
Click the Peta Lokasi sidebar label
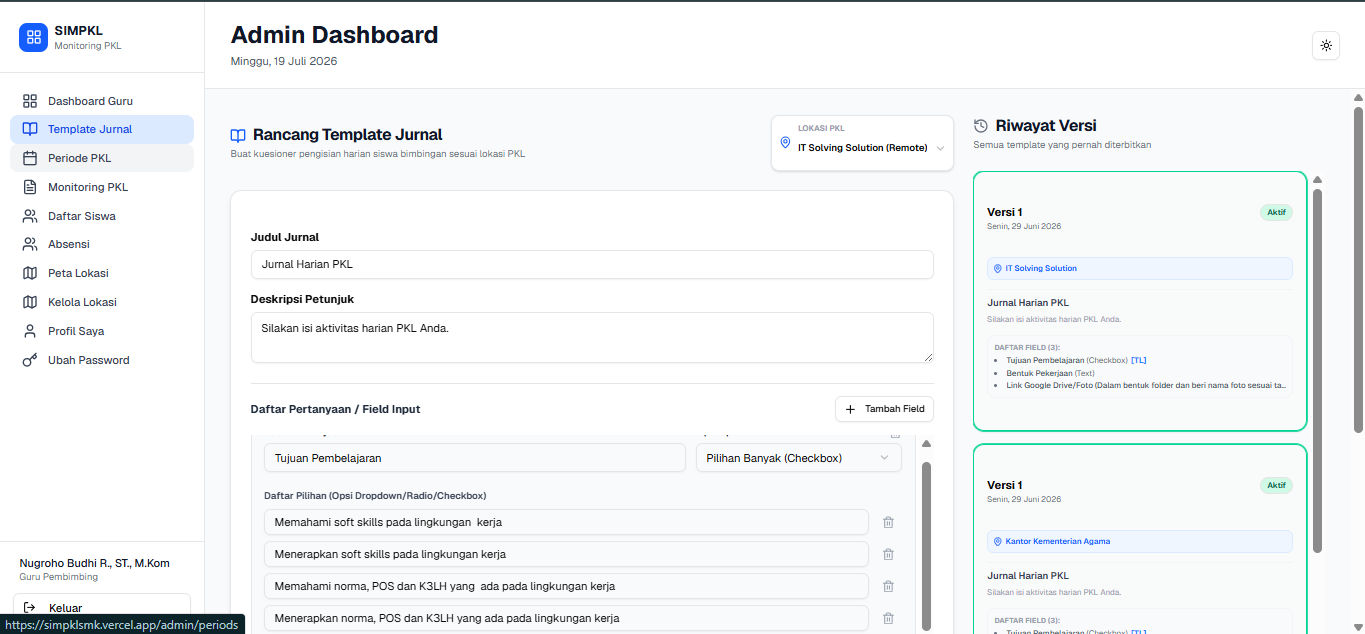78,273
